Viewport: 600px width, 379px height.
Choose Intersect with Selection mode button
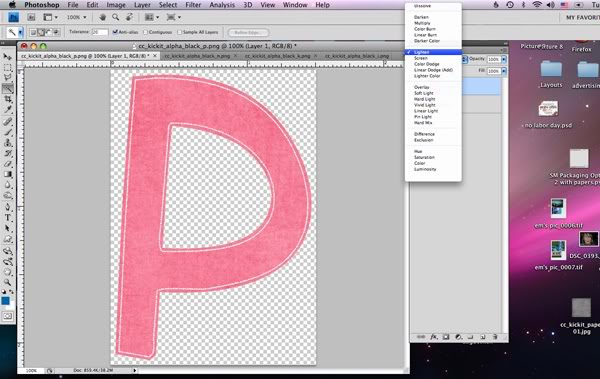56,33
